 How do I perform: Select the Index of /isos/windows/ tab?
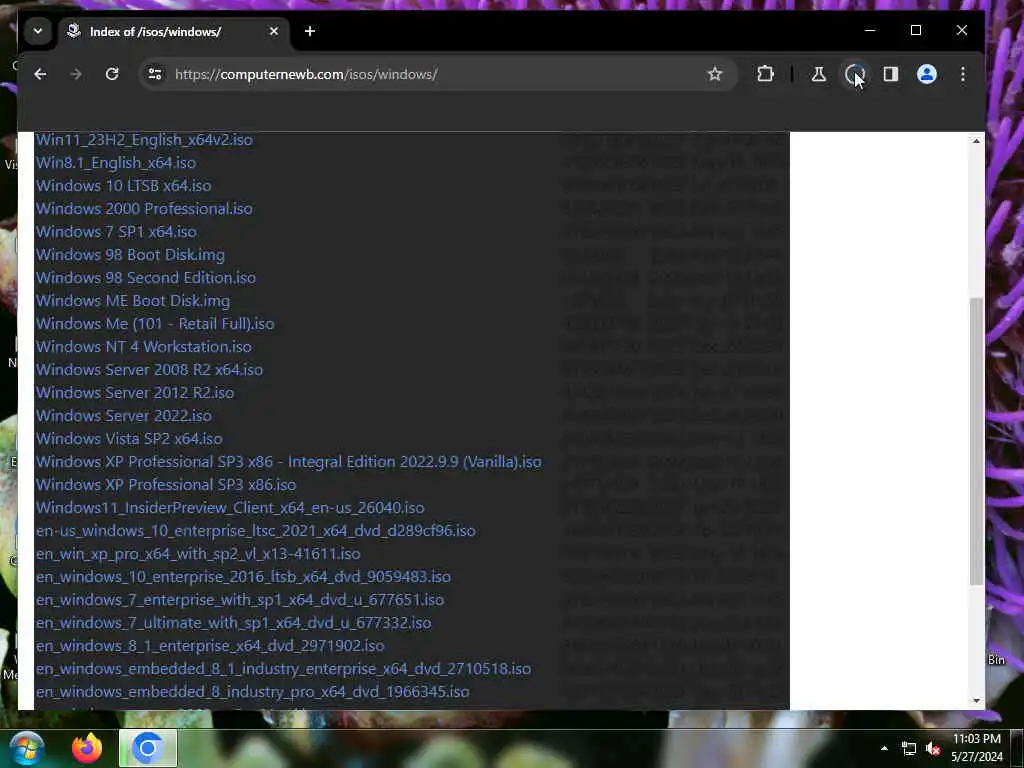click(x=174, y=31)
